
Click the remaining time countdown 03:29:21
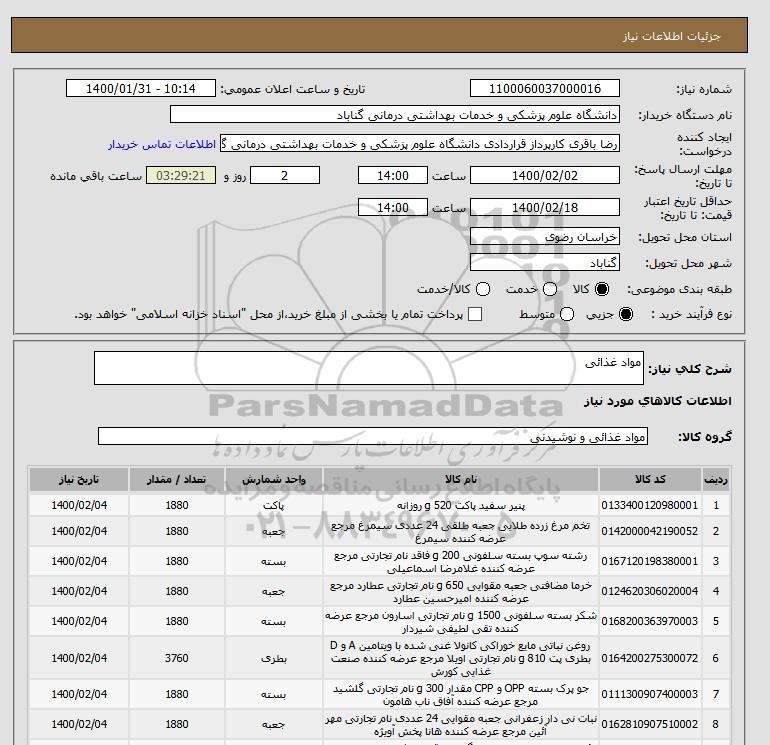[181, 175]
